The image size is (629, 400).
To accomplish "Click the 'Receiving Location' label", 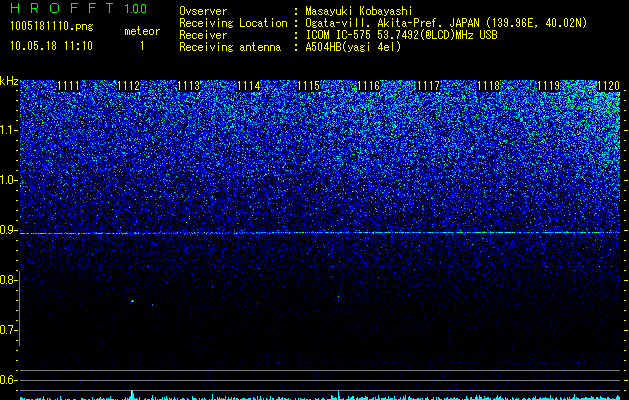I will (233, 23).
